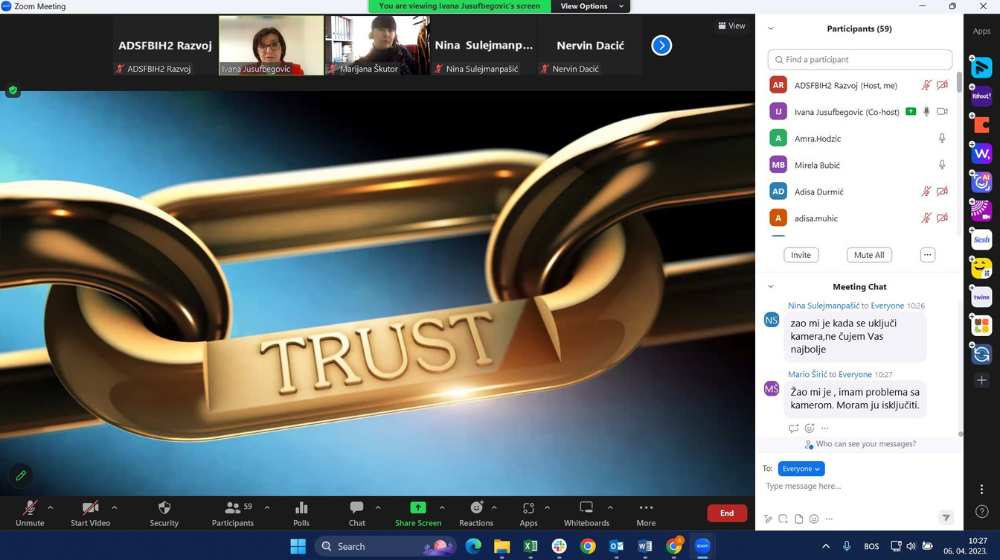Mute Ivana Jusufbegovic's microphone in list
The width and height of the screenshot is (1000, 560).
[927, 112]
